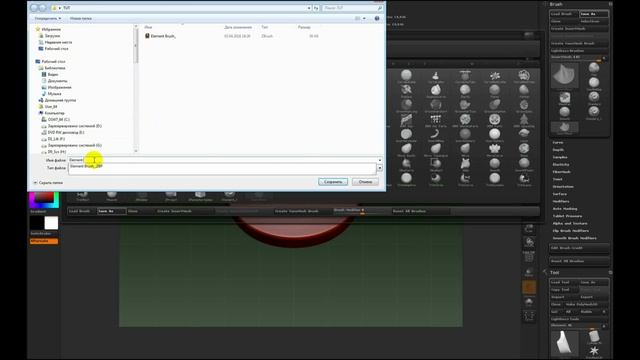Select the cylinder tool thumbnail
The width and height of the screenshot is (640, 360).
pyautogui.click(x=594, y=337)
